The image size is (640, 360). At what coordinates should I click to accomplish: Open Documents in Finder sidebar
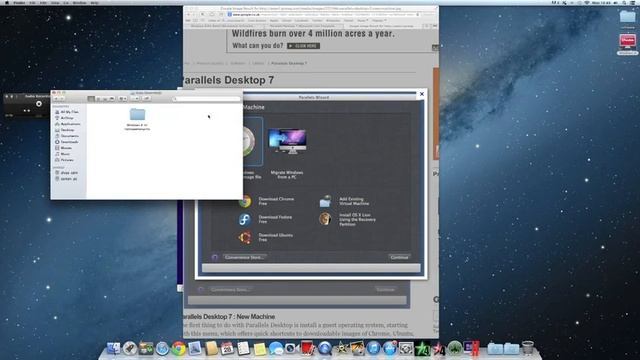point(67,136)
